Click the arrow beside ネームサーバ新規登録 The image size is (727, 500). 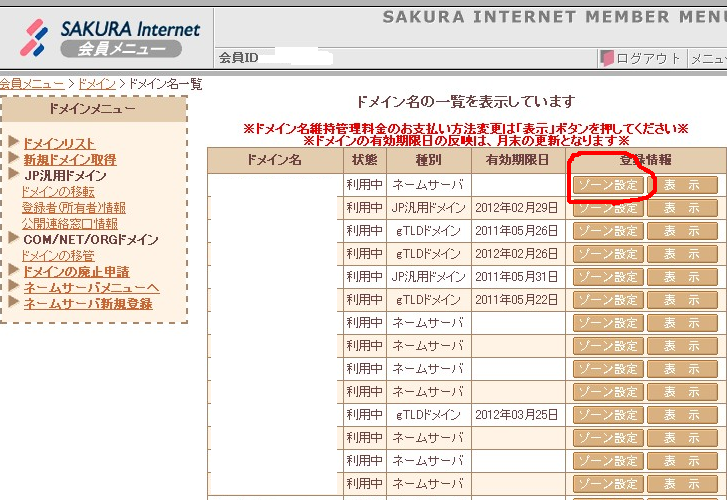13,303
